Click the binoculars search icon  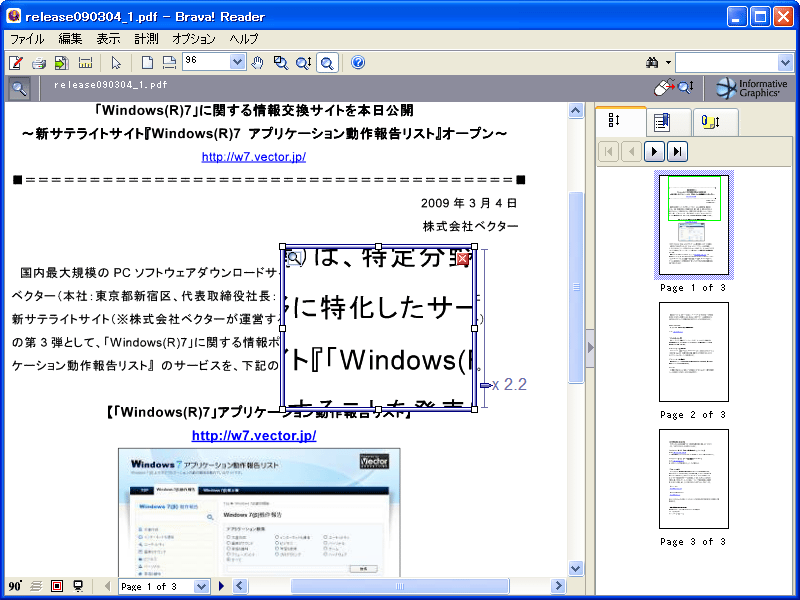tap(652, 63)
